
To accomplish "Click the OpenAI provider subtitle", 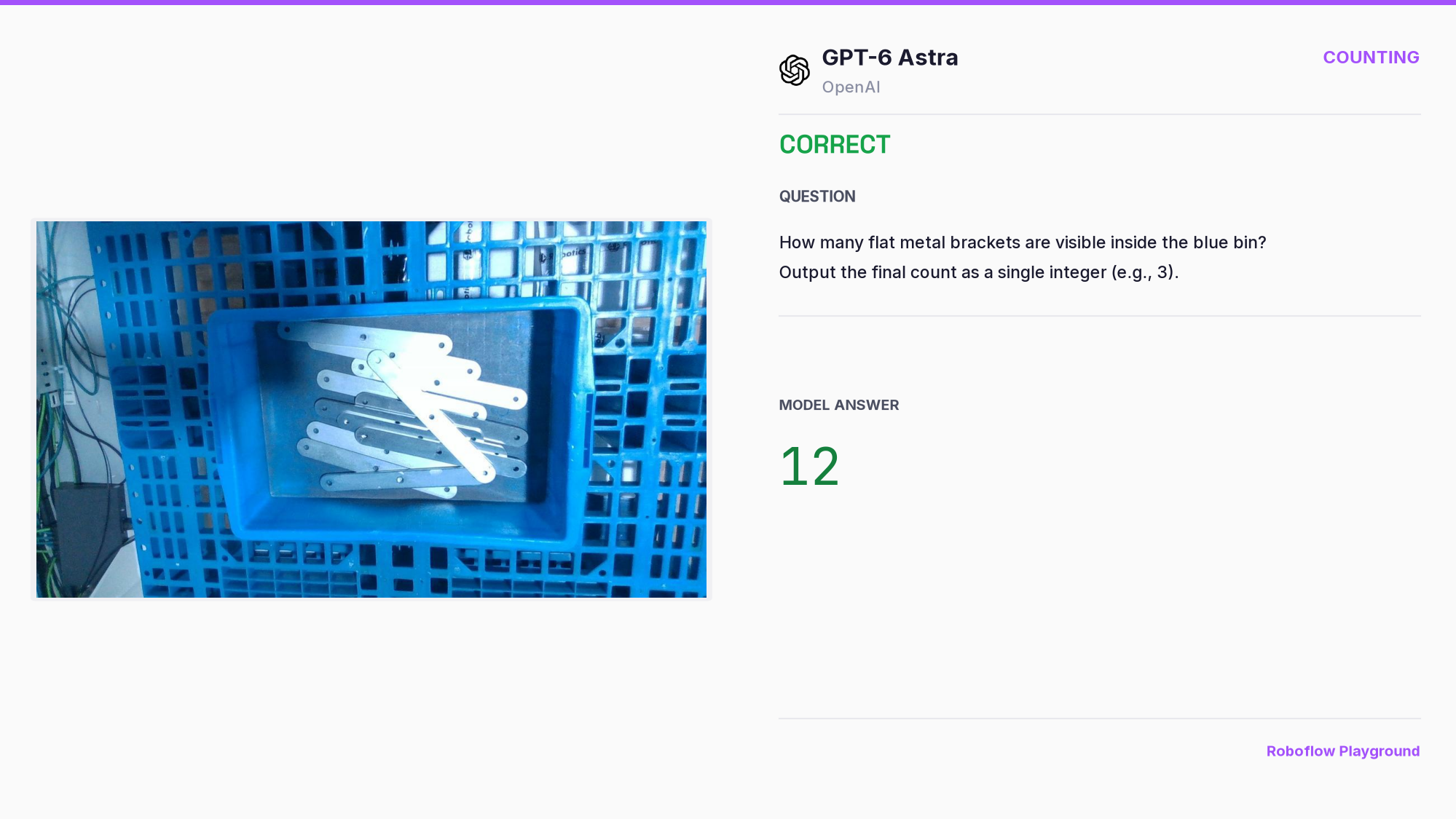I will 851,87.
